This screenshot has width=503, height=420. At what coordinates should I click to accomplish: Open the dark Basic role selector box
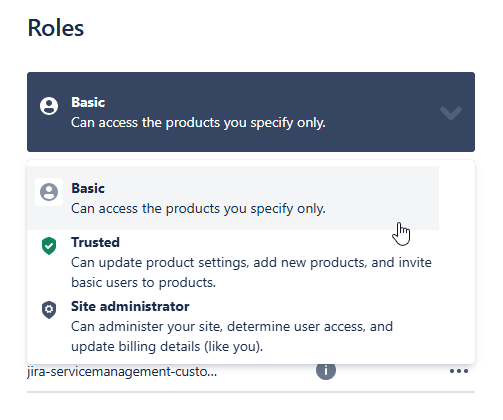coord(251,112)
